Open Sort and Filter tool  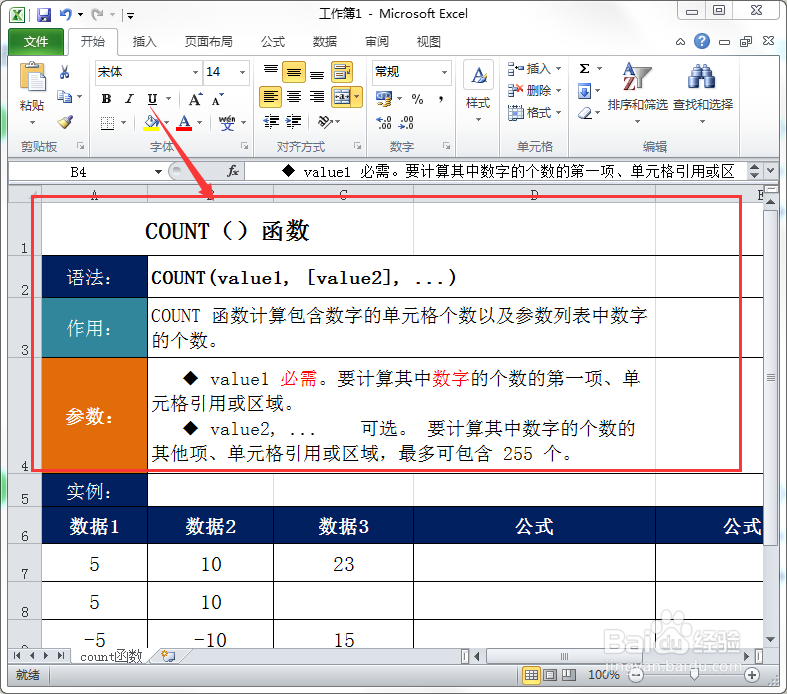pyautogui.click(x=637, y=93)
